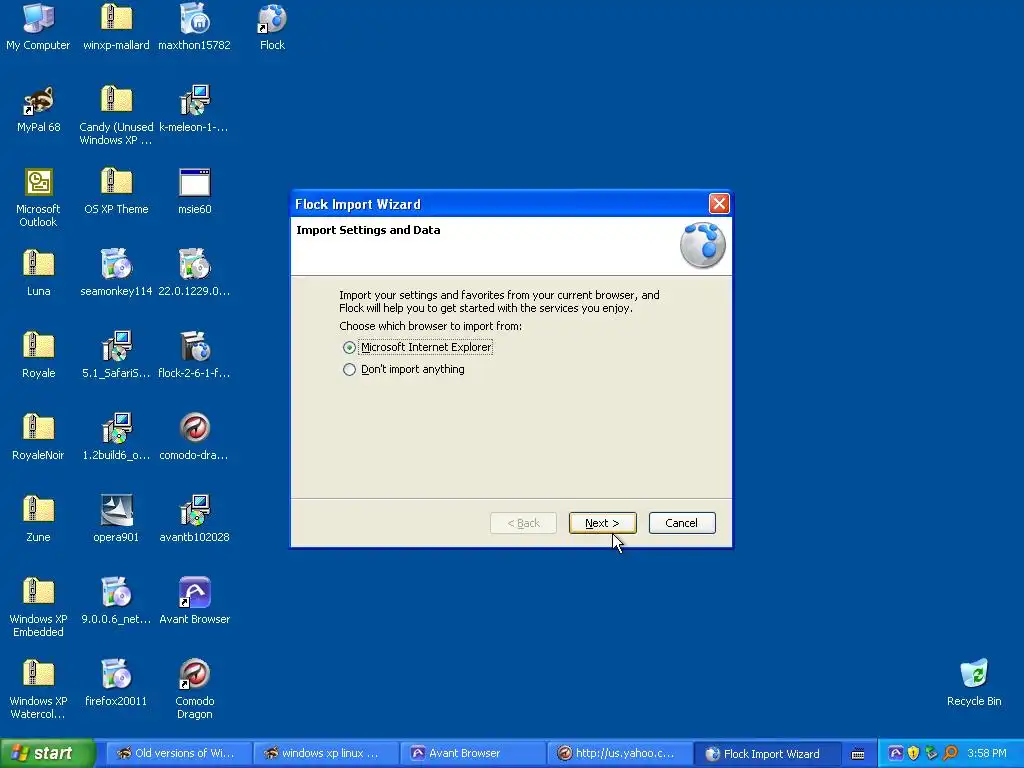This screenshot has height=768, width=1024.
Task: Cancel the Flock Import Wizard
Action: [x=682, y=523]
